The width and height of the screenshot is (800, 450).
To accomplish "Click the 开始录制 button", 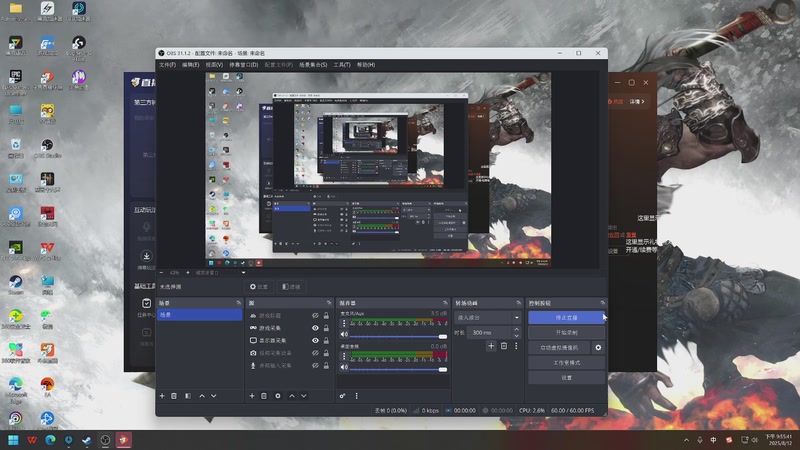I will (x=566, y=333).
